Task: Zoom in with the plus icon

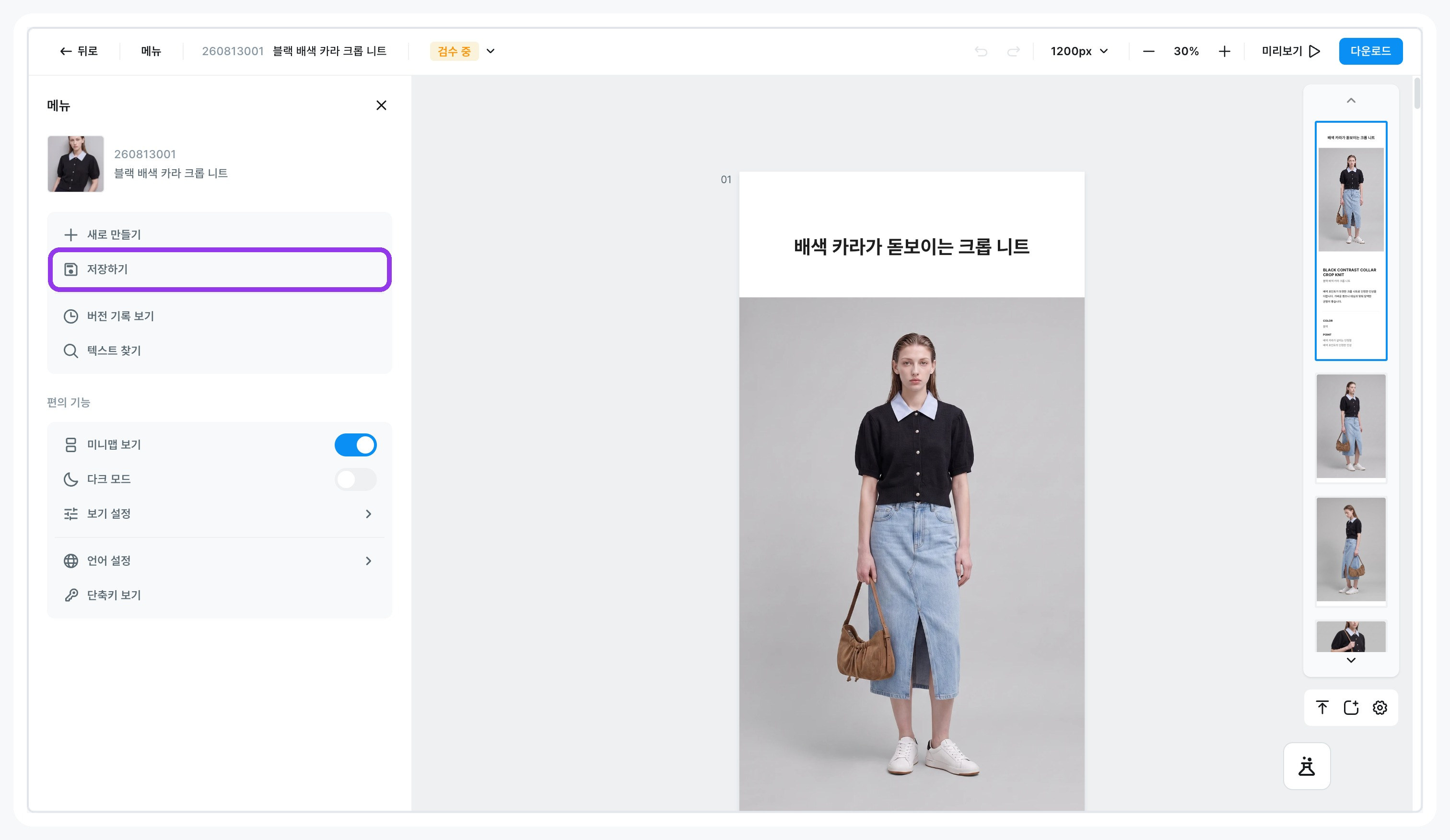Action: click(1225, 51)
